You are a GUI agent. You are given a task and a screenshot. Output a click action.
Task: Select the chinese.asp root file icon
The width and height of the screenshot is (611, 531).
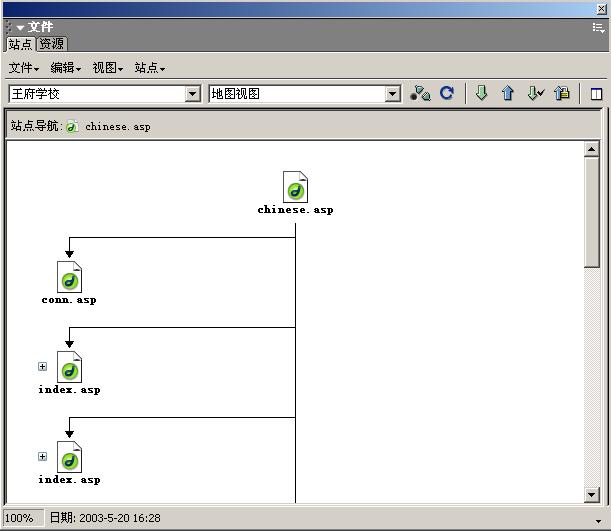295,187
